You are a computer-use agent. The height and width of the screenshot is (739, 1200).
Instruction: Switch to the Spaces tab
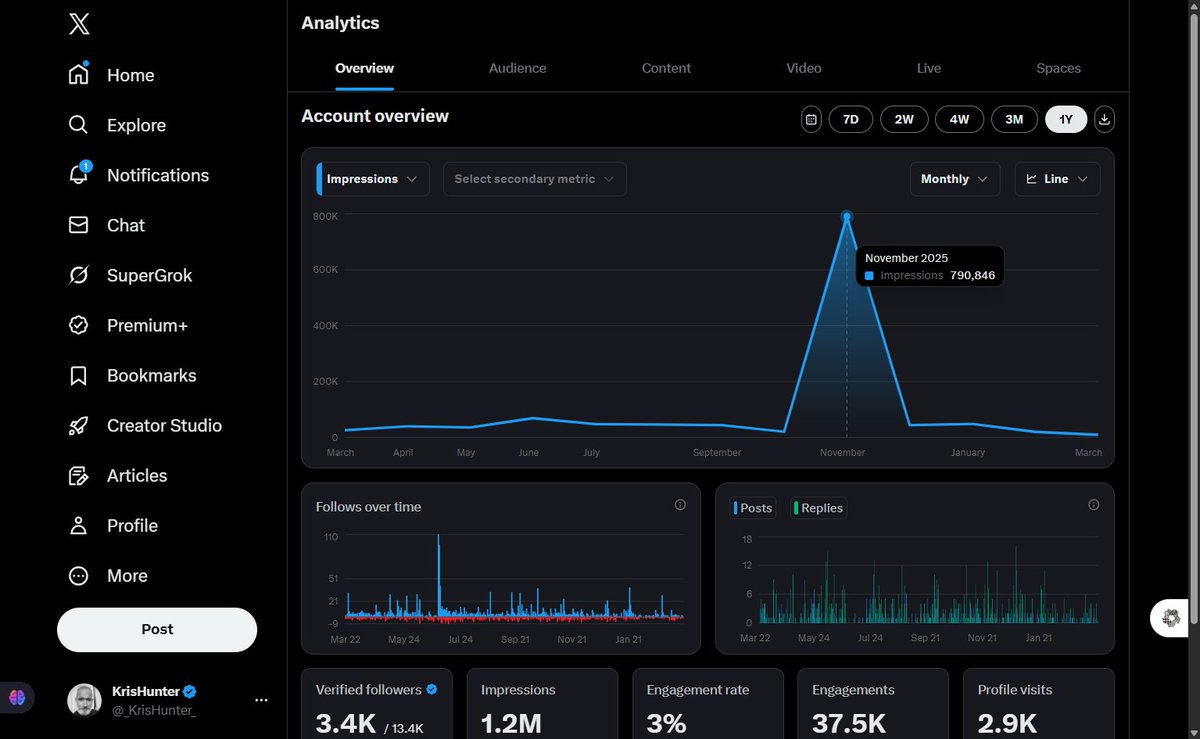1058,68
